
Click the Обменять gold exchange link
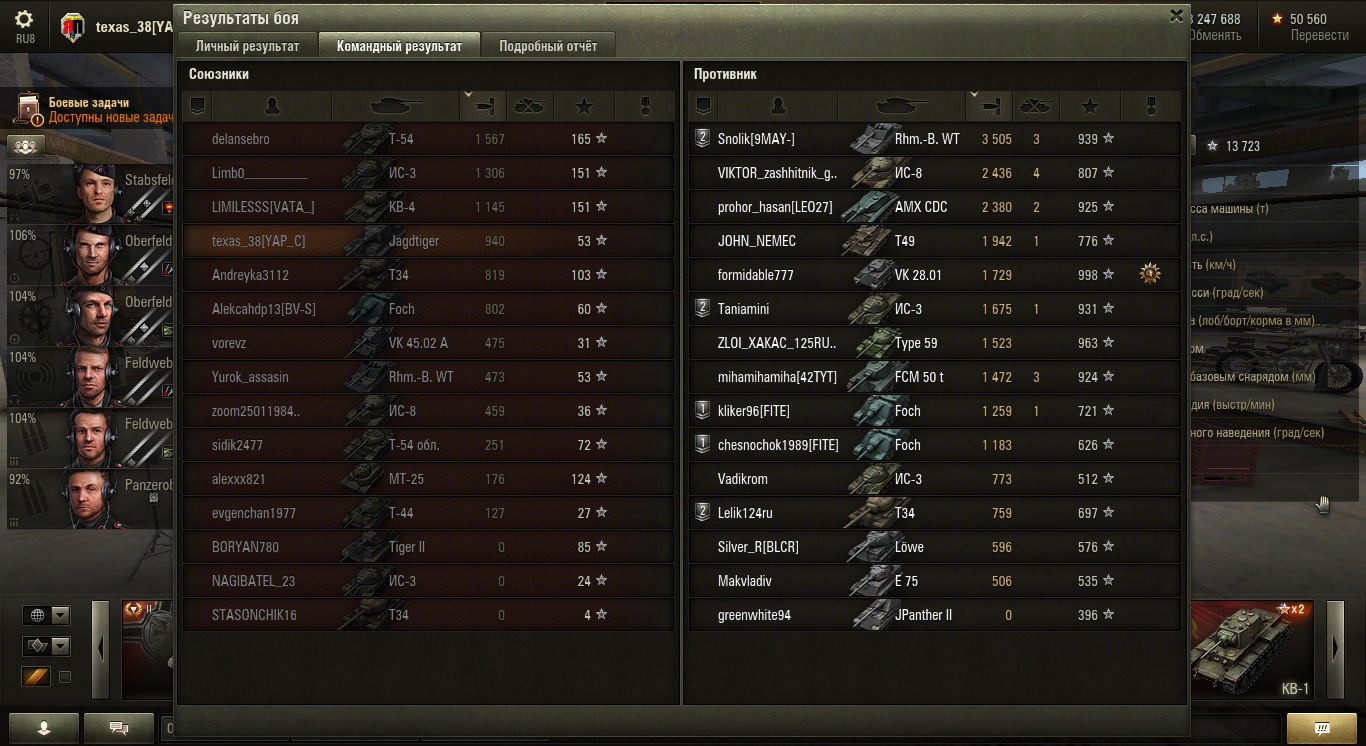[x=1213, y=35]
